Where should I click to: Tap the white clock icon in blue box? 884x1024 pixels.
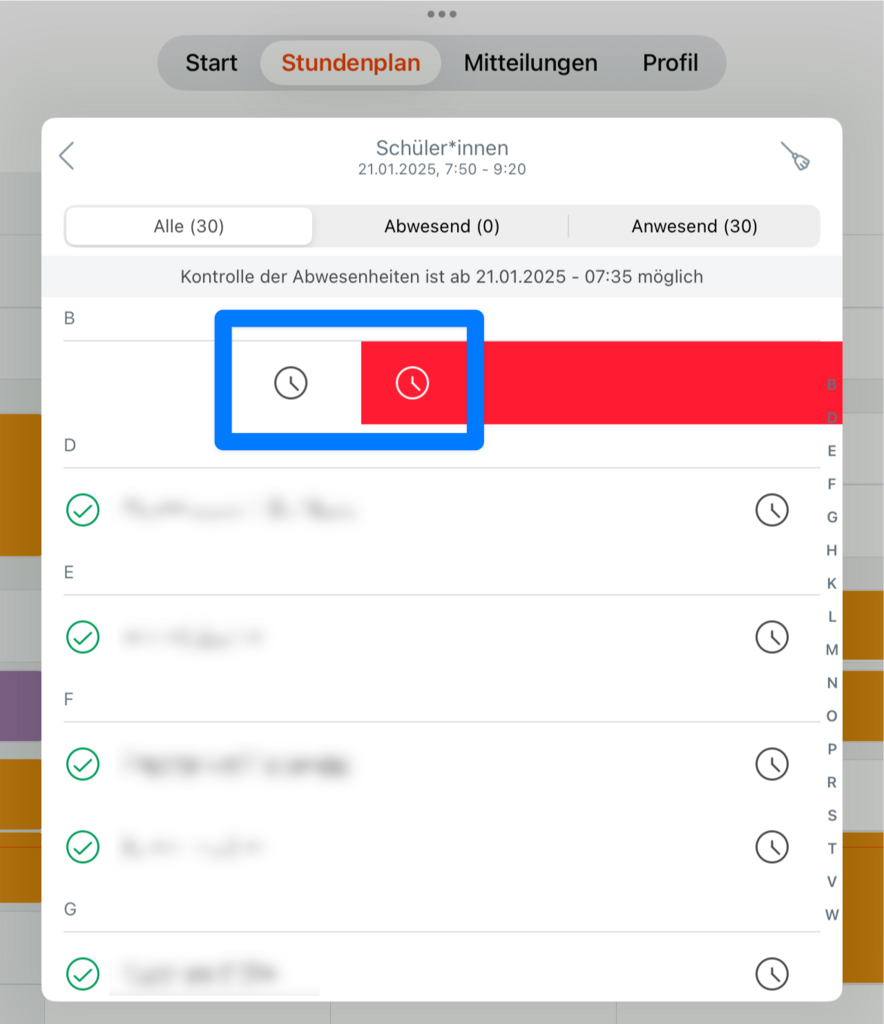click(291, 383)
